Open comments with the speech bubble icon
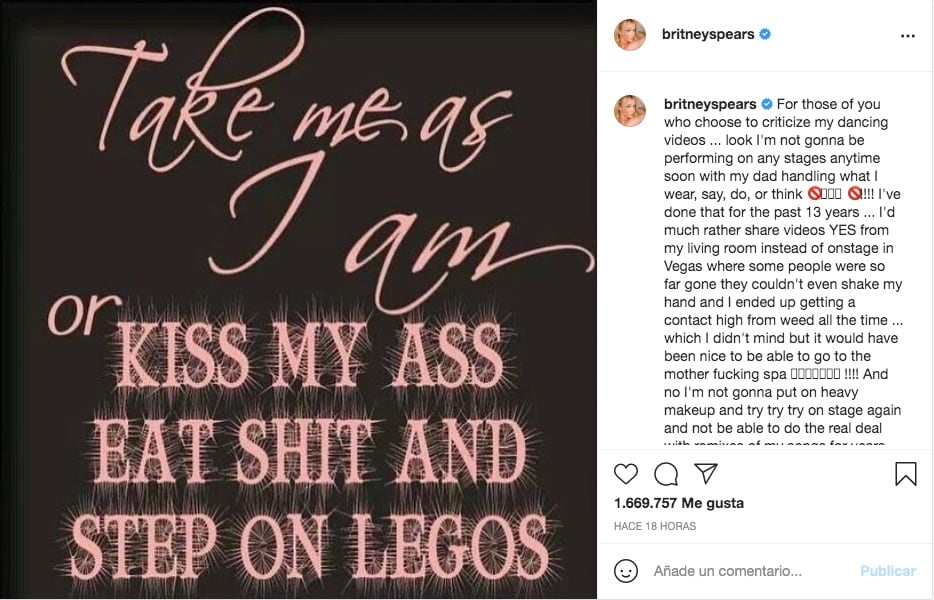Screen dimensions: 934x600 [x=666, y=473]
